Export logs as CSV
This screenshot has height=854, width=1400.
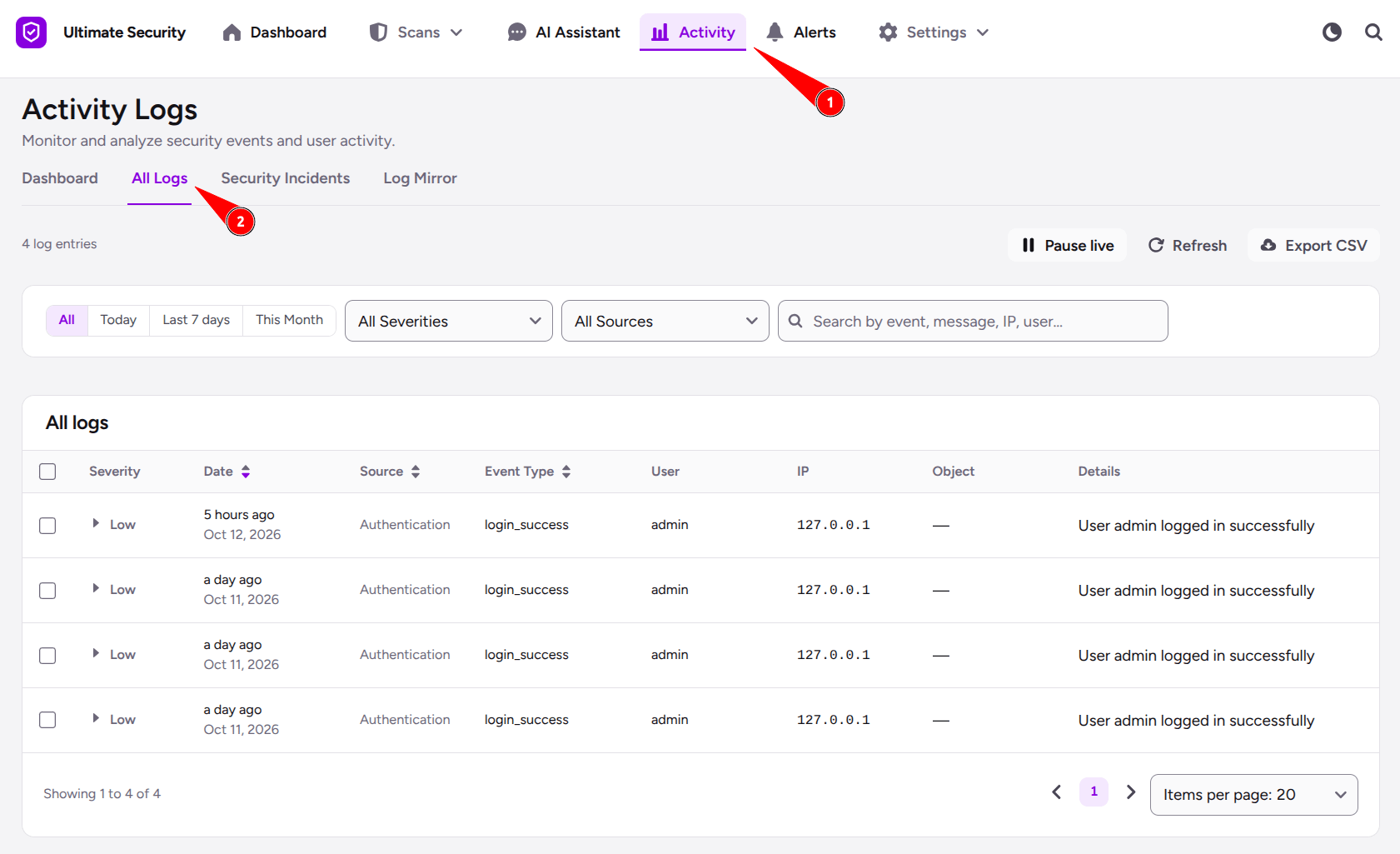point(1313,245)
